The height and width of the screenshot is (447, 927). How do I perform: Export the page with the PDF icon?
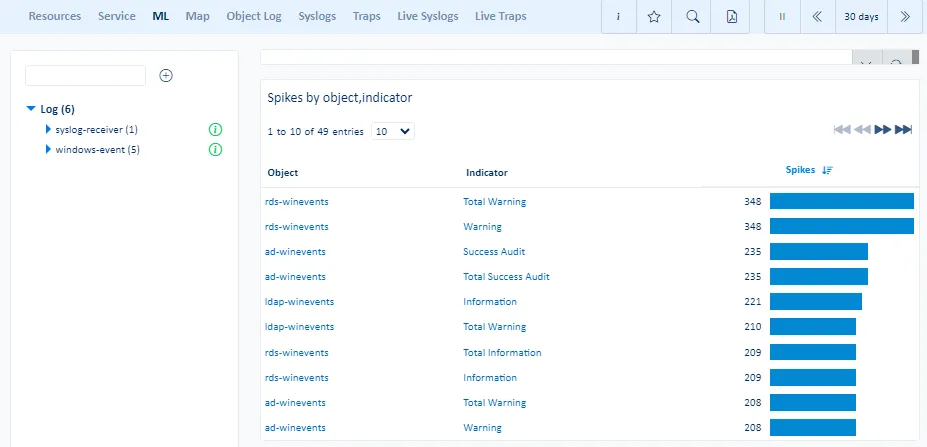coord(731,17)
